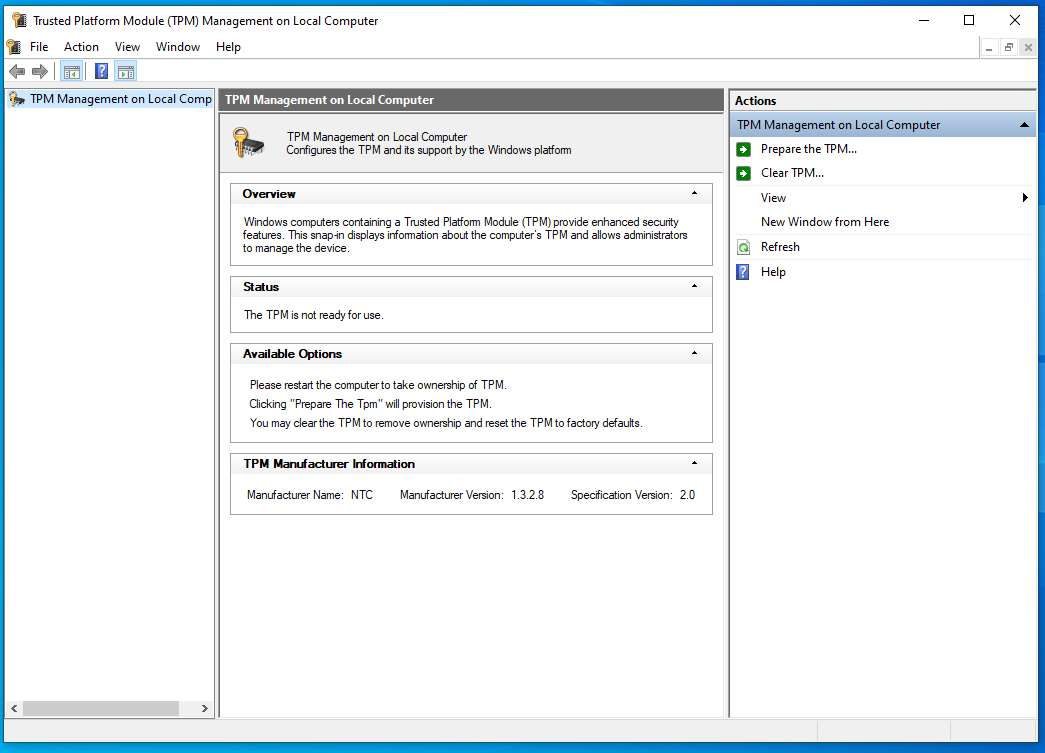Click the Forward arrow toolbar icon
Viewport: 1045px width, 753px height.
(x=40, y=71)
